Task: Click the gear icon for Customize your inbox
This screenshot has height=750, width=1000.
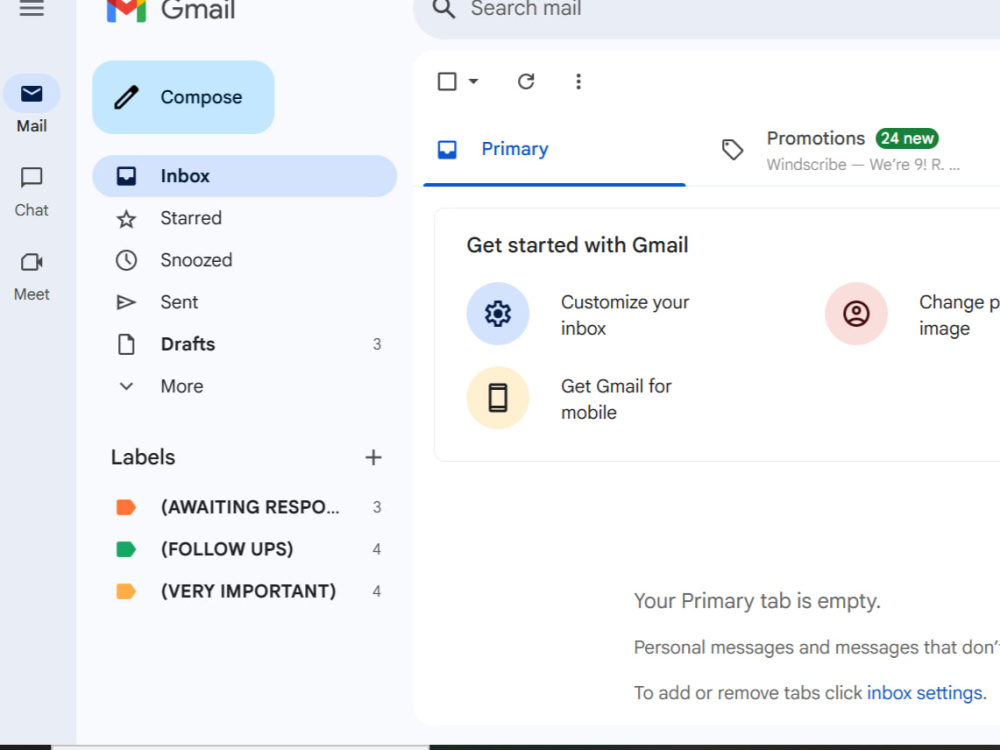Action: click(498, 314)
